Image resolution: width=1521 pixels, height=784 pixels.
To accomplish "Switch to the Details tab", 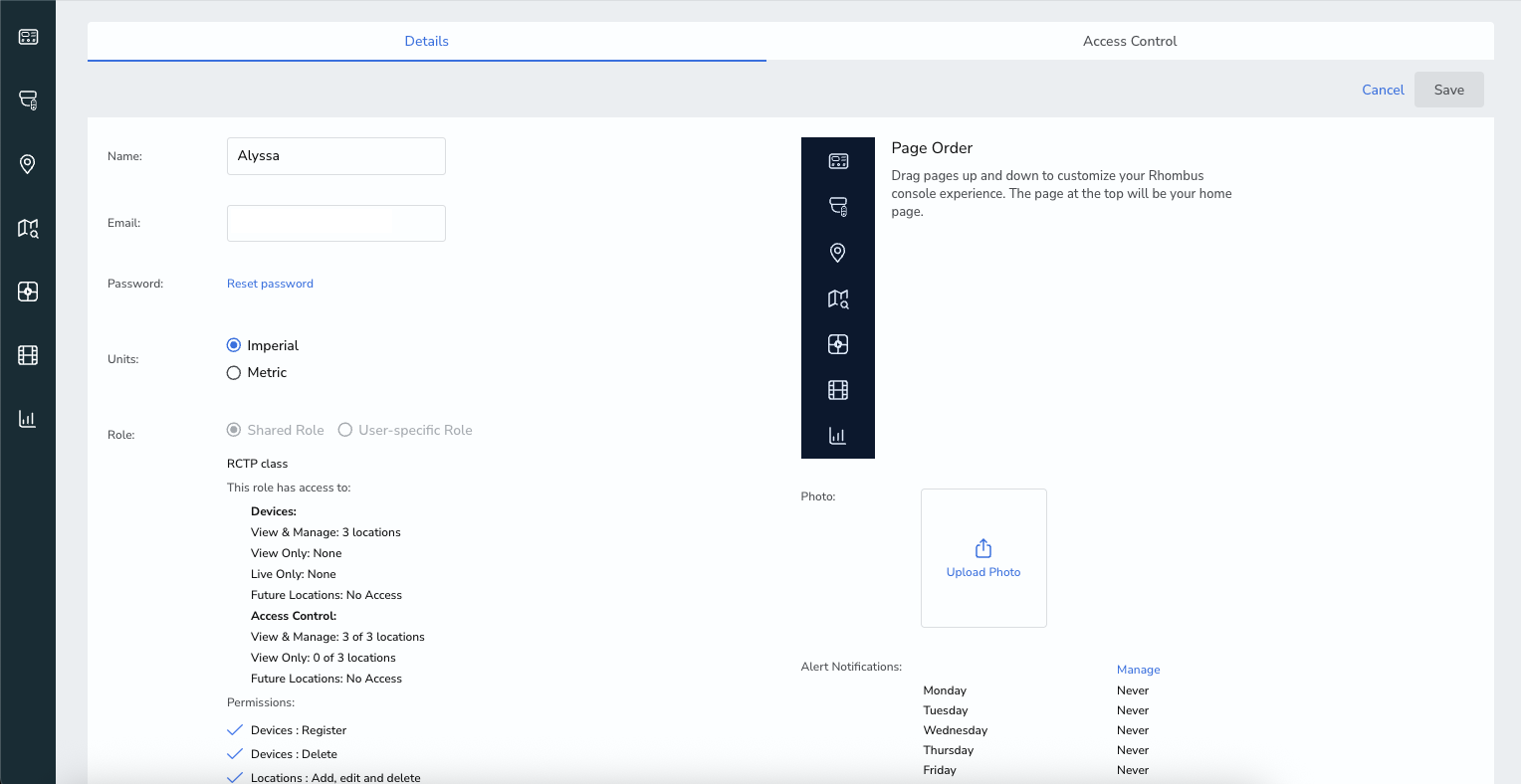I will pos(427,41).
